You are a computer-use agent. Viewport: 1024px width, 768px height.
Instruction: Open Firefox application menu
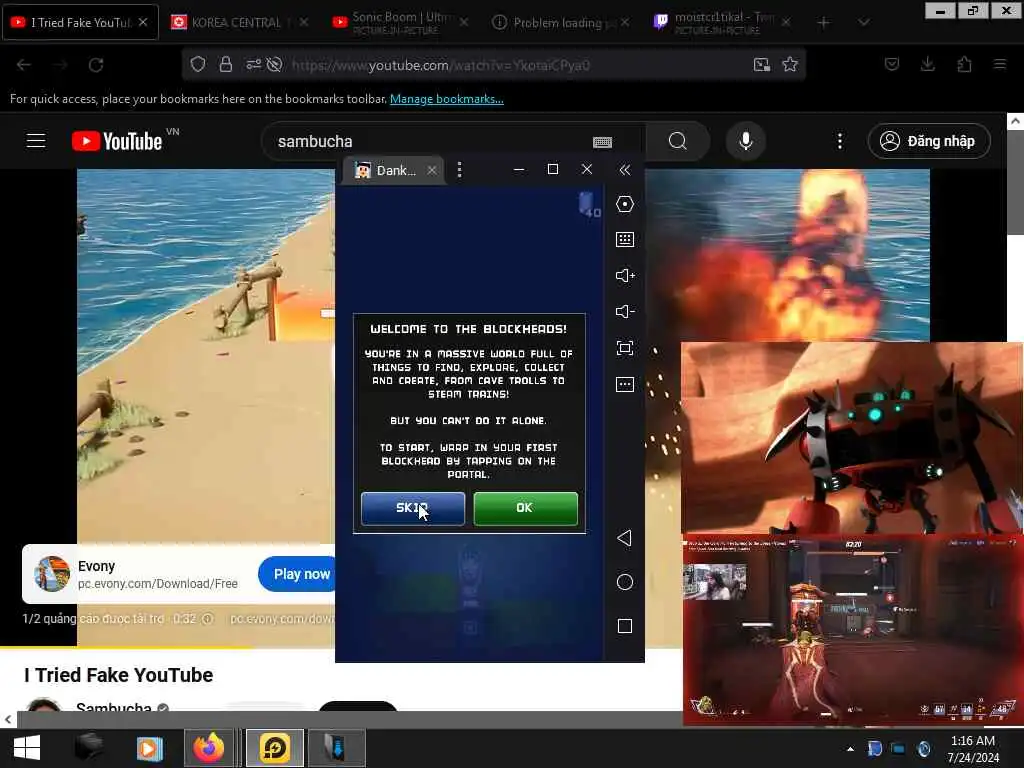click(x=1000, y=64)
